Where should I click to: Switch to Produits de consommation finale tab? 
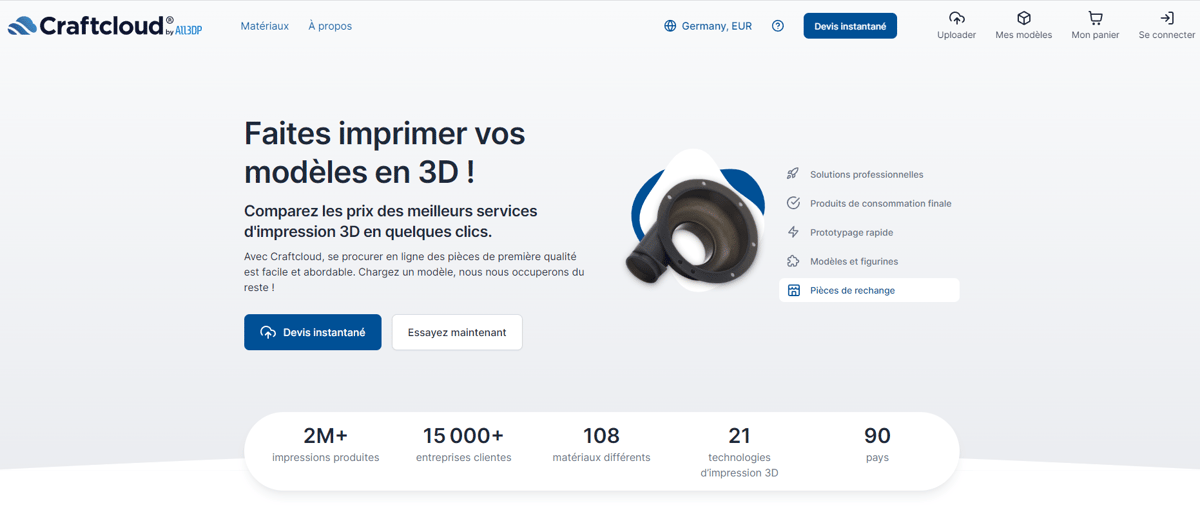(x=868, y=203)
